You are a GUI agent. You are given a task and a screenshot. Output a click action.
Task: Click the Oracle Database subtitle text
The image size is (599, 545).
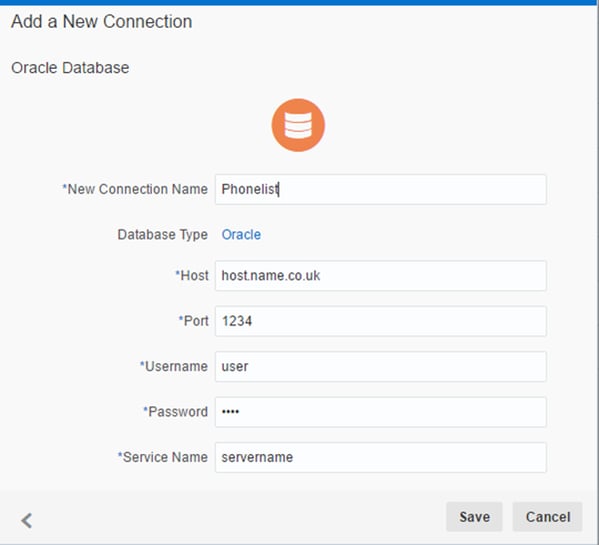(x=70, y=68)
